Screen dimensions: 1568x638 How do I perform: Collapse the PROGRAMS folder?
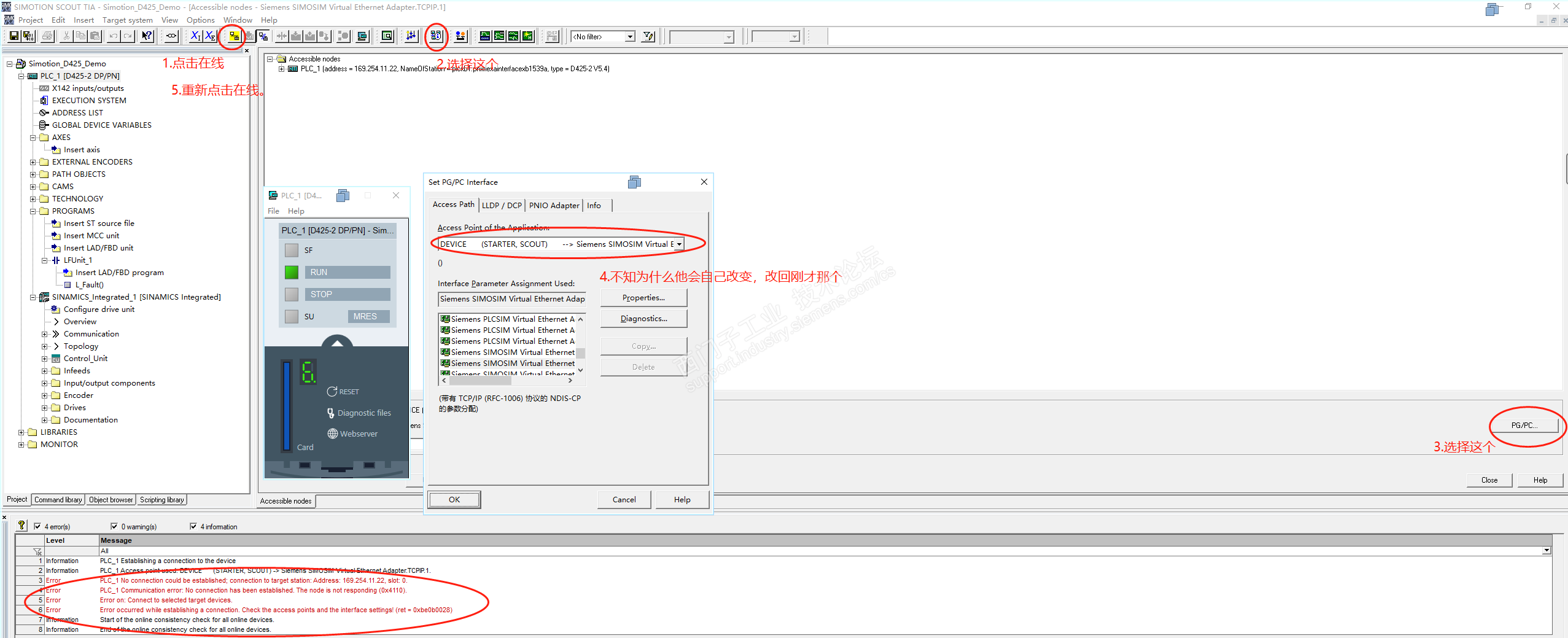33,212
